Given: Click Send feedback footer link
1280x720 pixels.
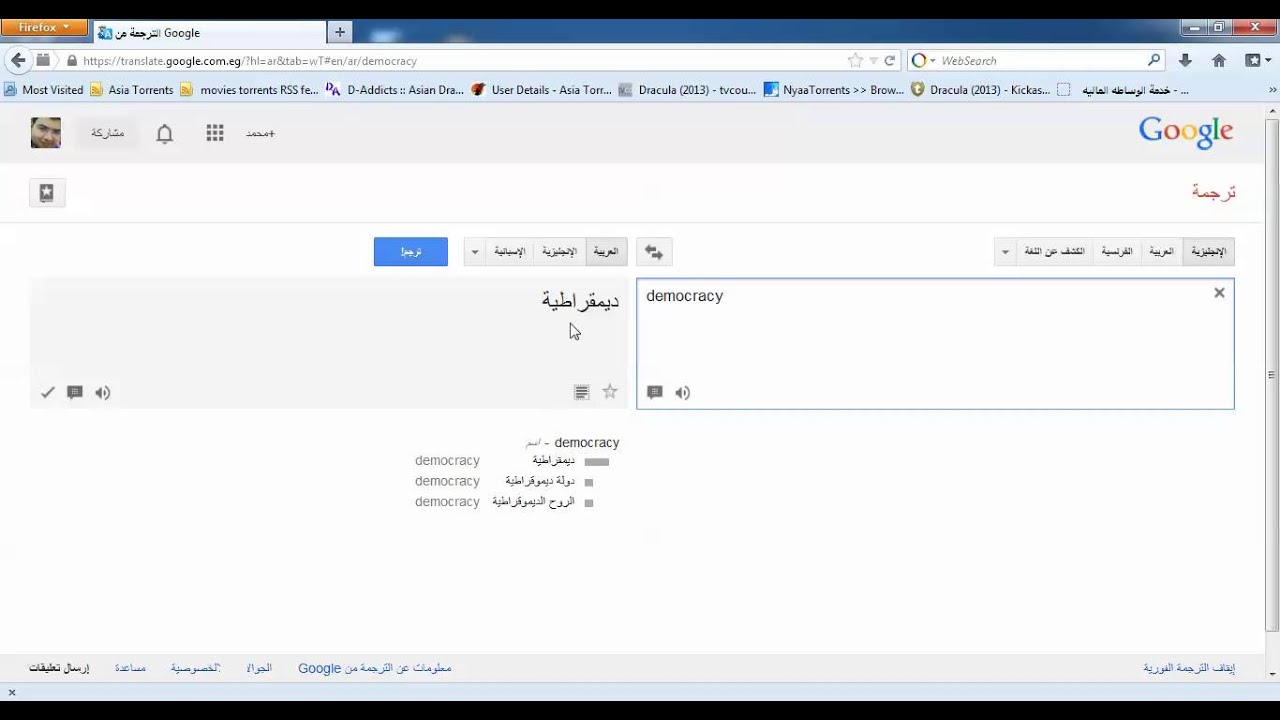Looking at the screenshot, I should click(59, 668).
